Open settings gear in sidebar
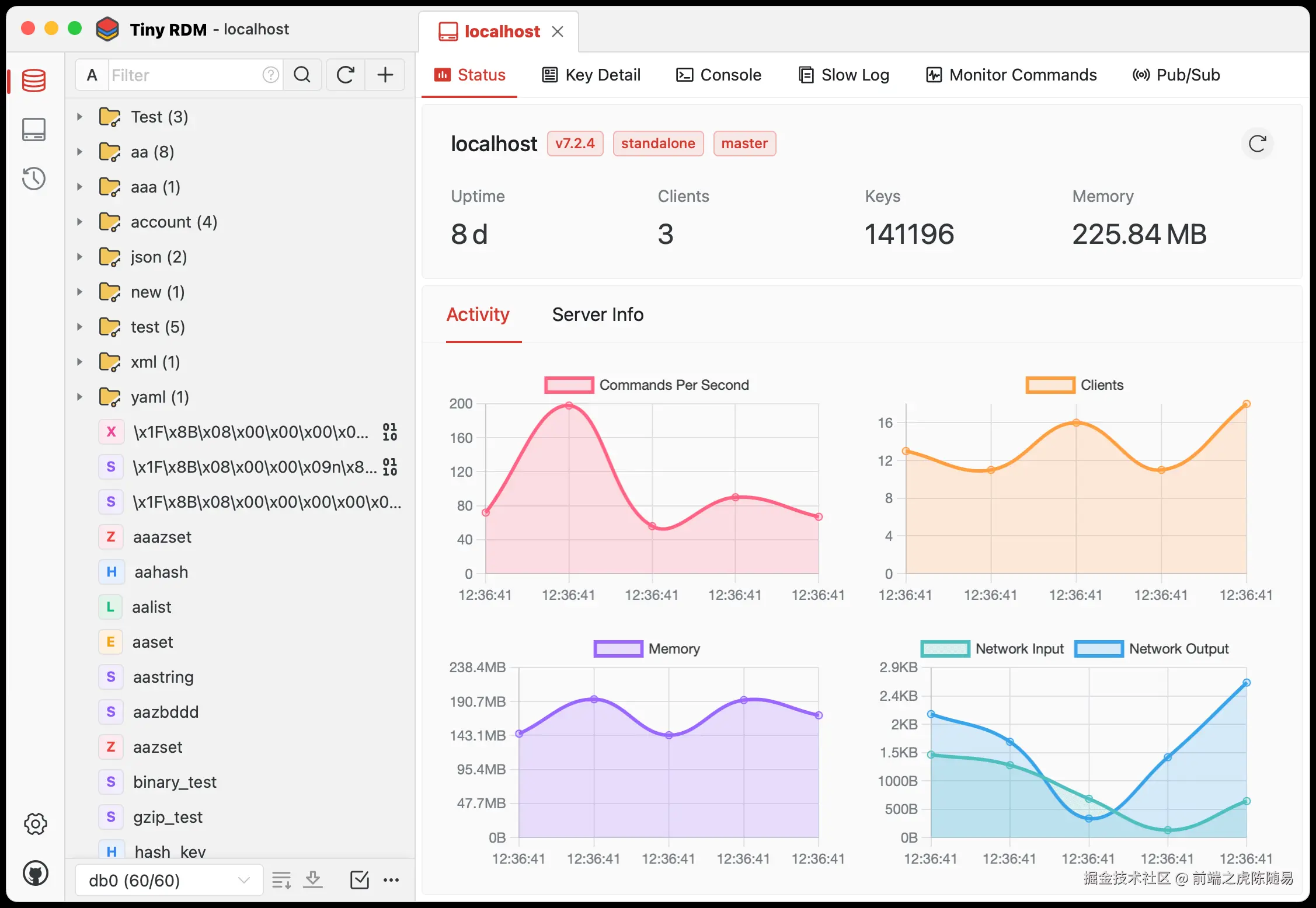 pos(35,824)
